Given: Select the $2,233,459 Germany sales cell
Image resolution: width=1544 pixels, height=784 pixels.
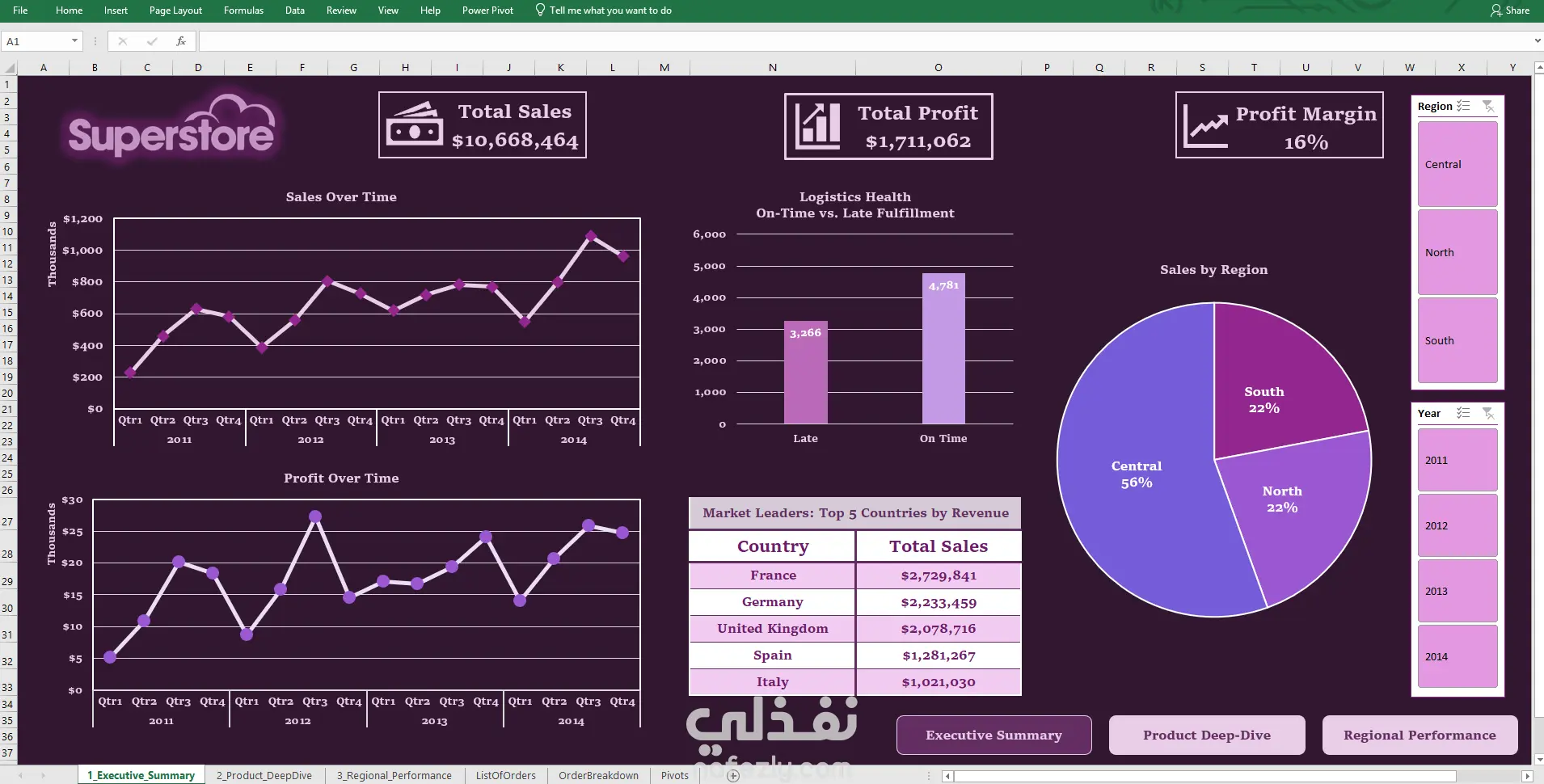Looking at the screenshot, I should [939, 602].
